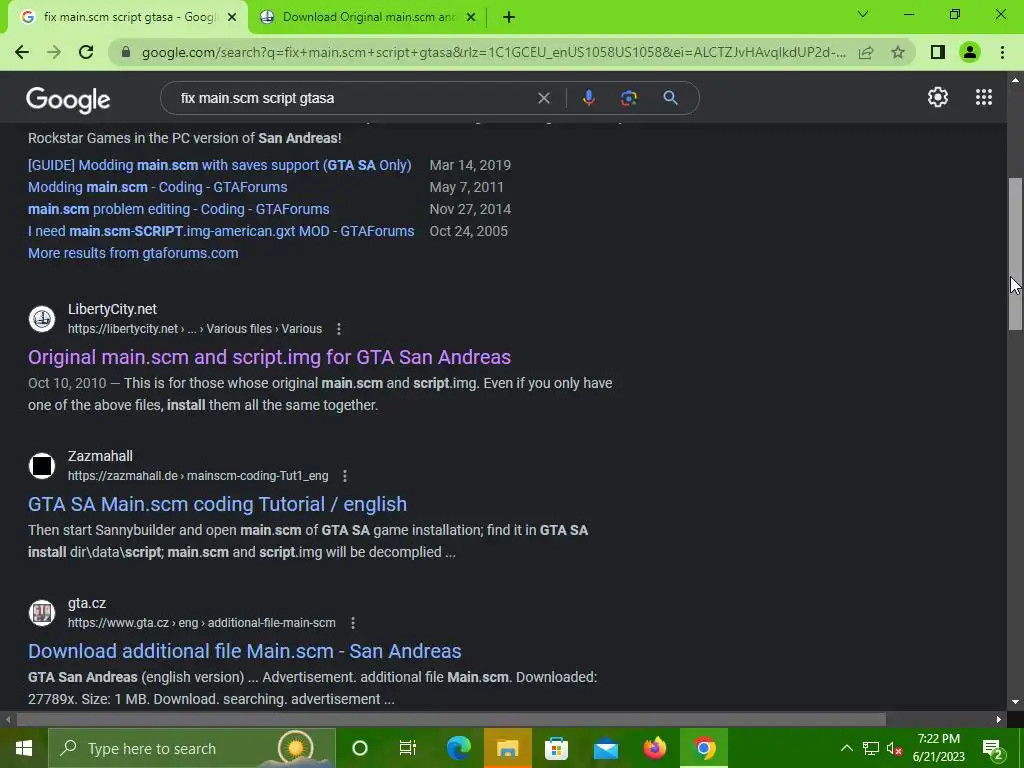This screenshot has width=1024, height=768.
Task: Click the address bar URL
Action: 494,52
